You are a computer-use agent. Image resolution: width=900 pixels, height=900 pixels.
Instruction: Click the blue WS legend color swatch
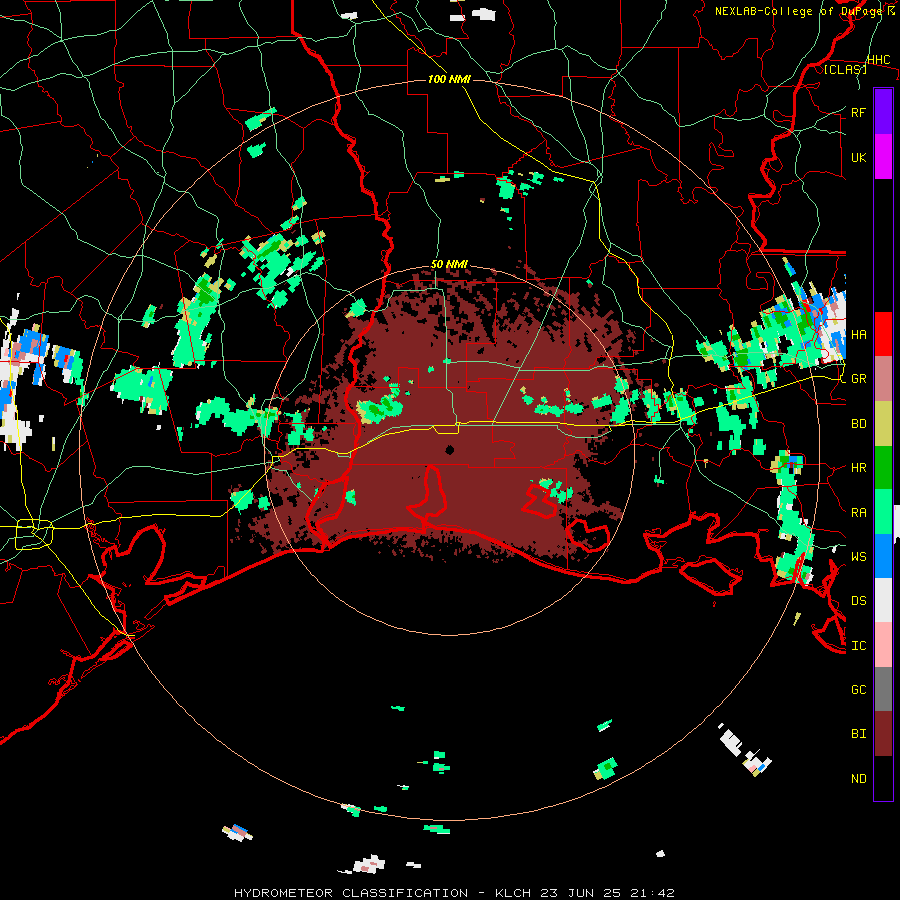pos(883,556)
